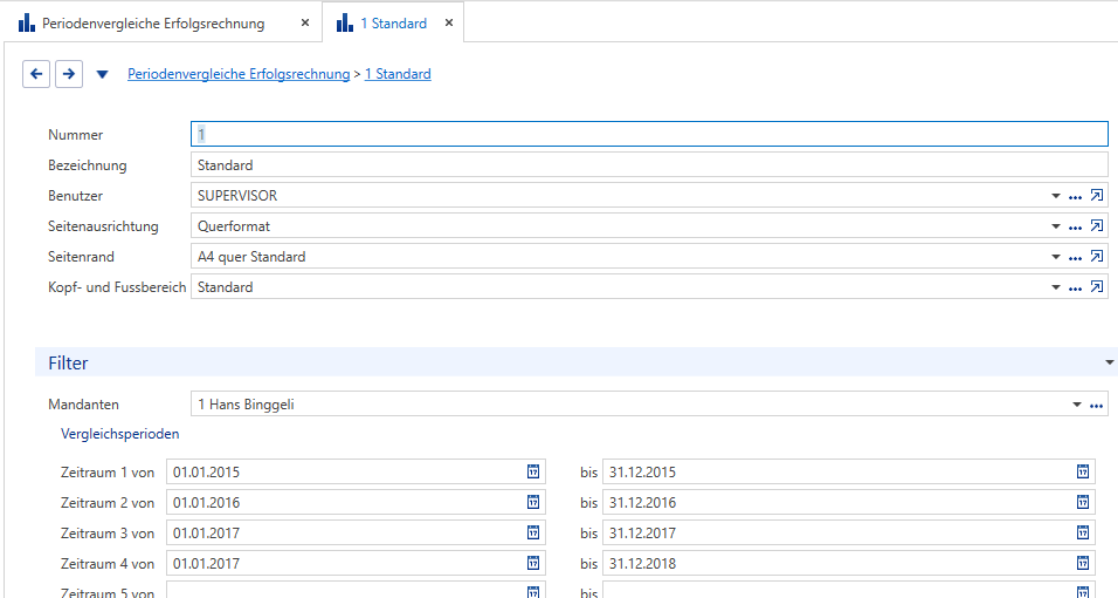The width and height of the screenshot is (1118, 598).
Task: Expand the Benutzer dropdown list
Action: coord(1056,196)
